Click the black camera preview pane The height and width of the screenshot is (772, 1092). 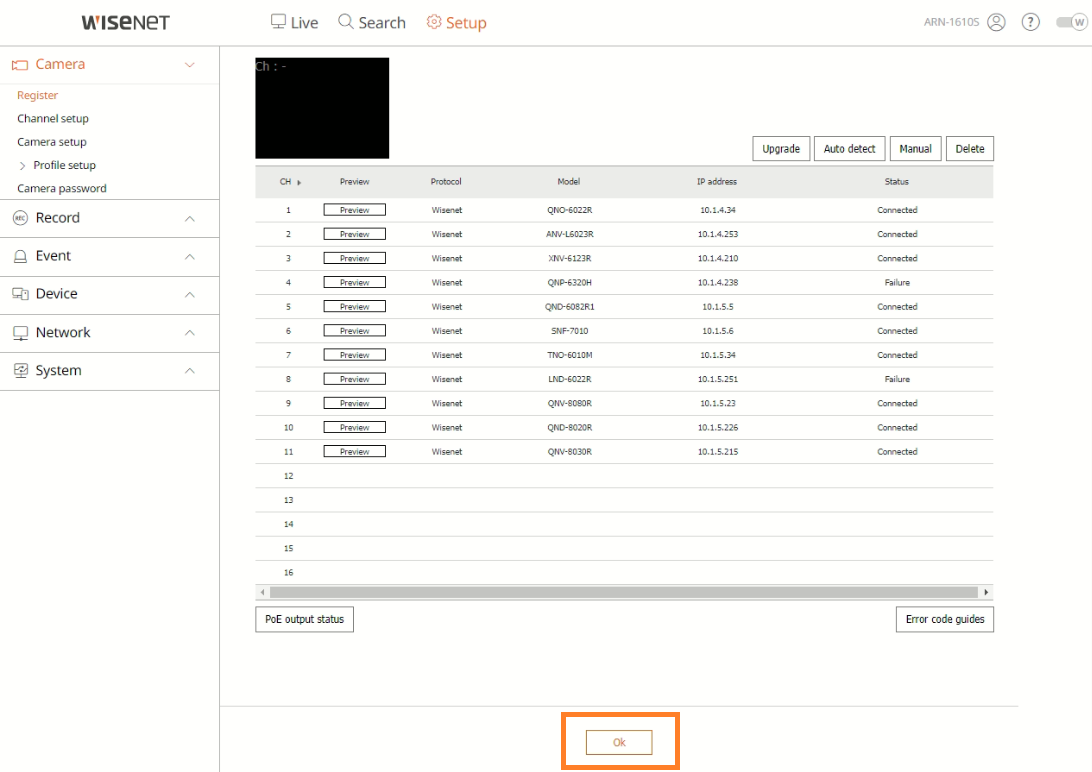coord(322,108)
